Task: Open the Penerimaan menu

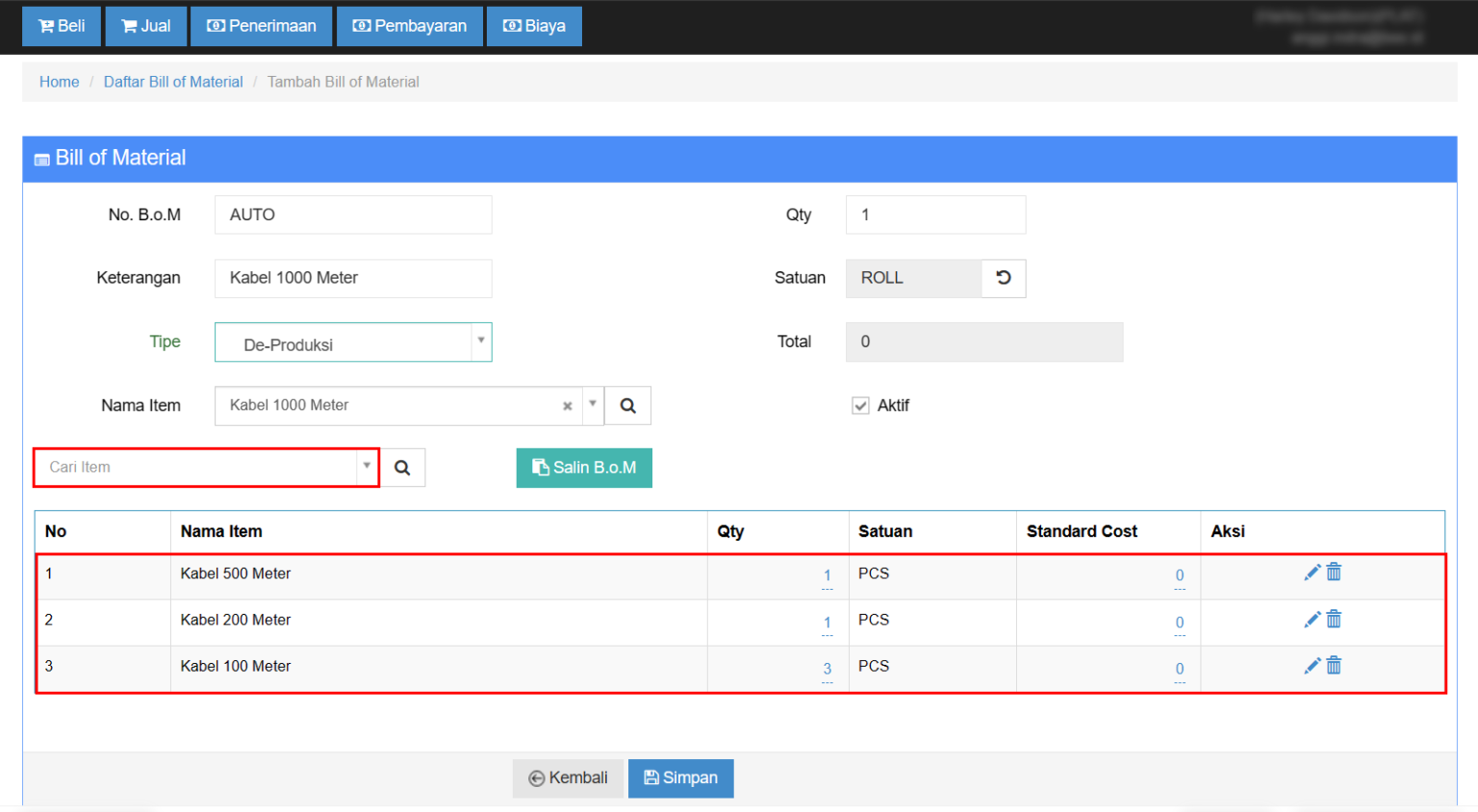Action: pos(261,26)
